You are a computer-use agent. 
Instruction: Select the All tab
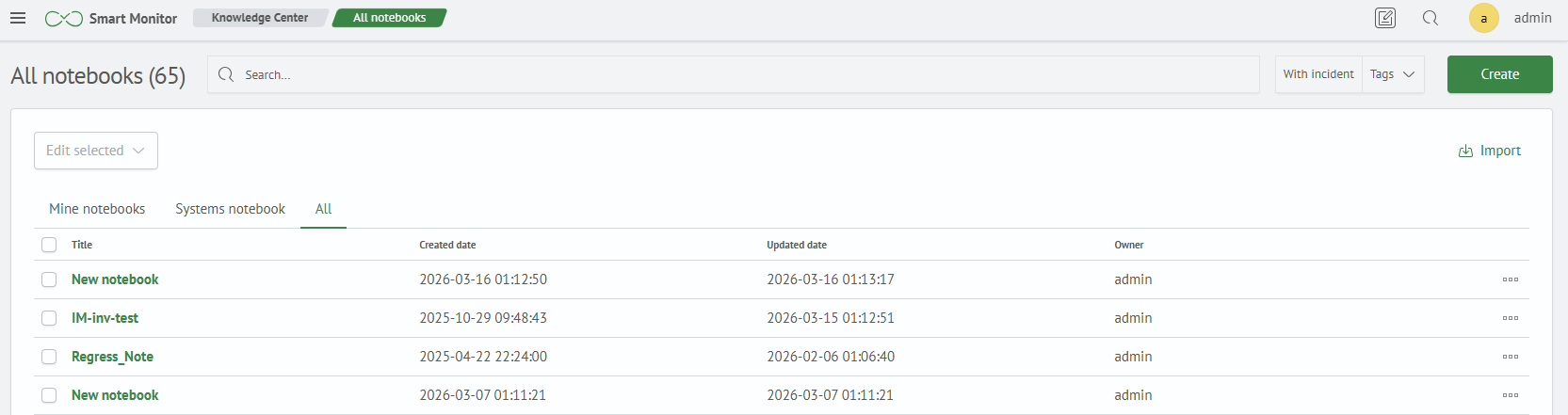323,209
